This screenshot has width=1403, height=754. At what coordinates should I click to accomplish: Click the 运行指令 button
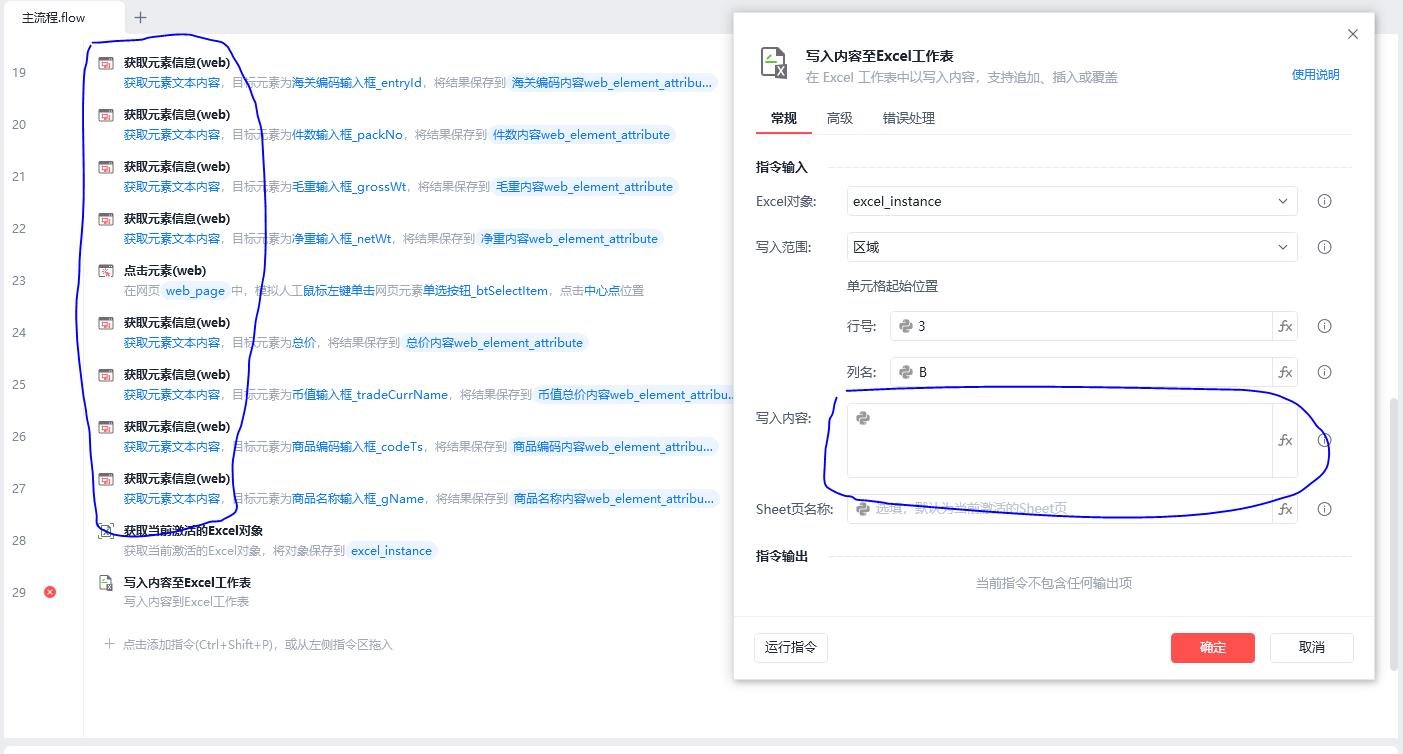pyautogui.click(x=790, y=647)
